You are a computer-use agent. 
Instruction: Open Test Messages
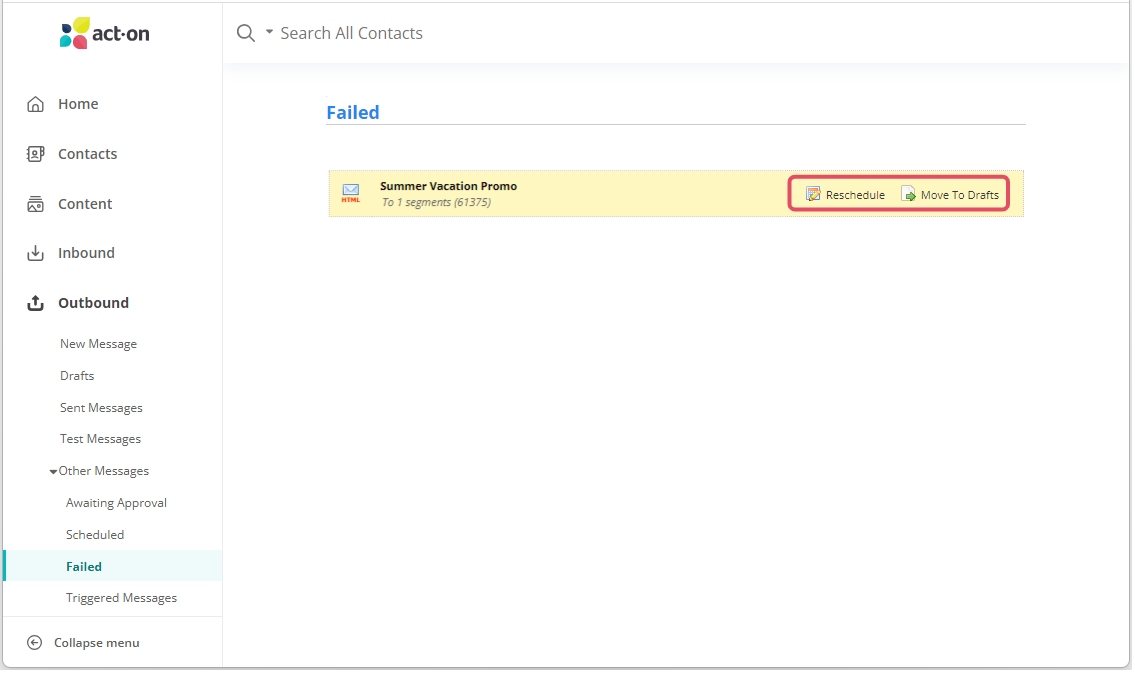pyautogui.click(x=101, y=439)
